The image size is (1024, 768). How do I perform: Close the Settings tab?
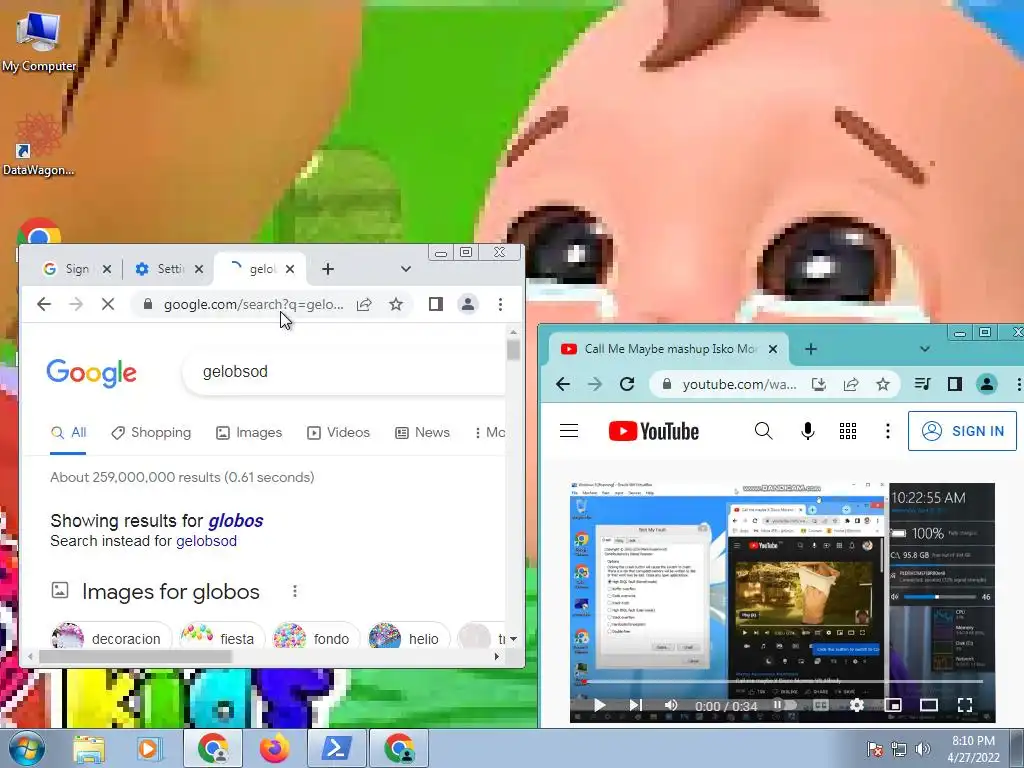199,269
